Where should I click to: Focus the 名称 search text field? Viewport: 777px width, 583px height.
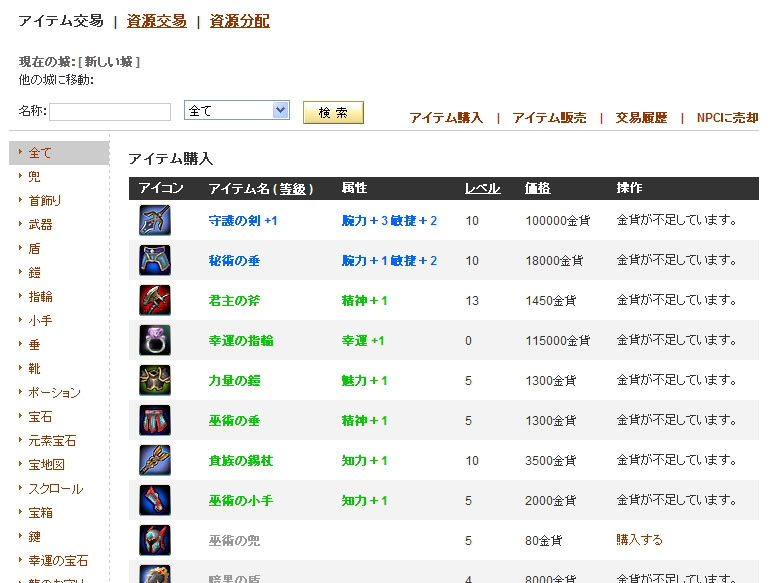pyautogui.click(x=110, y=112)
